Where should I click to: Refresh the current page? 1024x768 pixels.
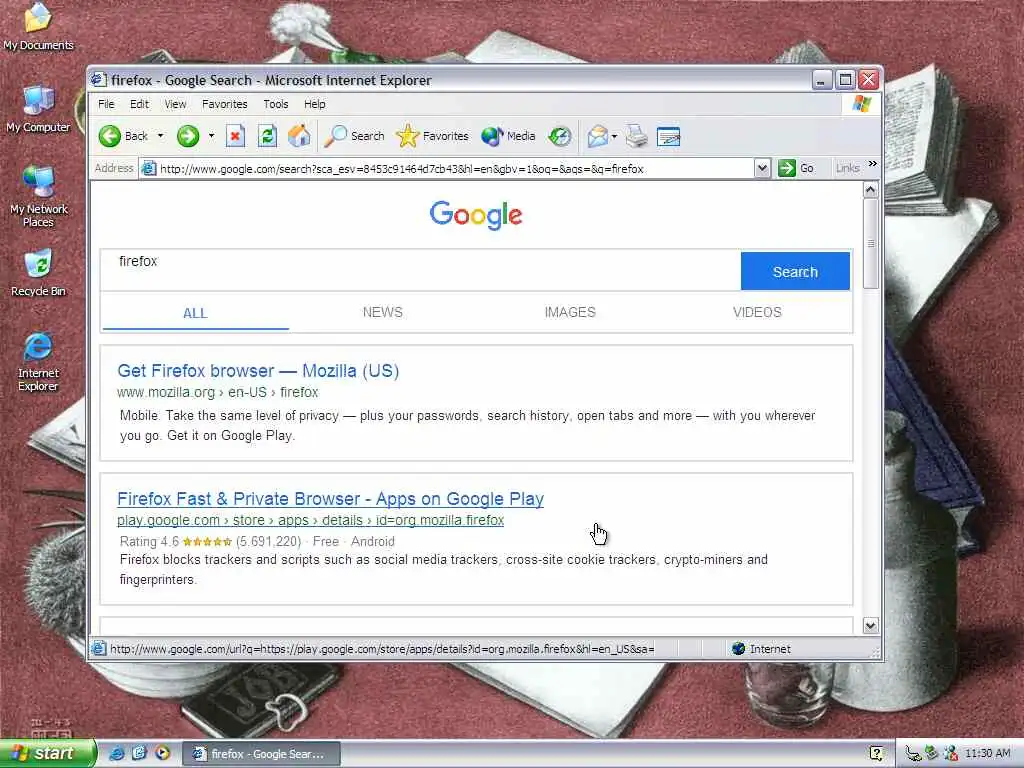(267, 136)
